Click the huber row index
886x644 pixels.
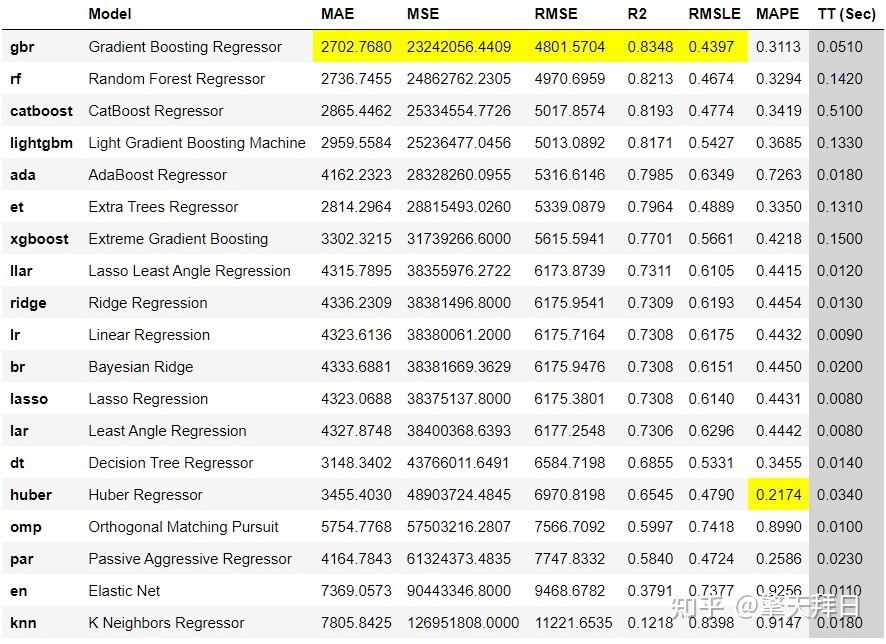(31, 495)
